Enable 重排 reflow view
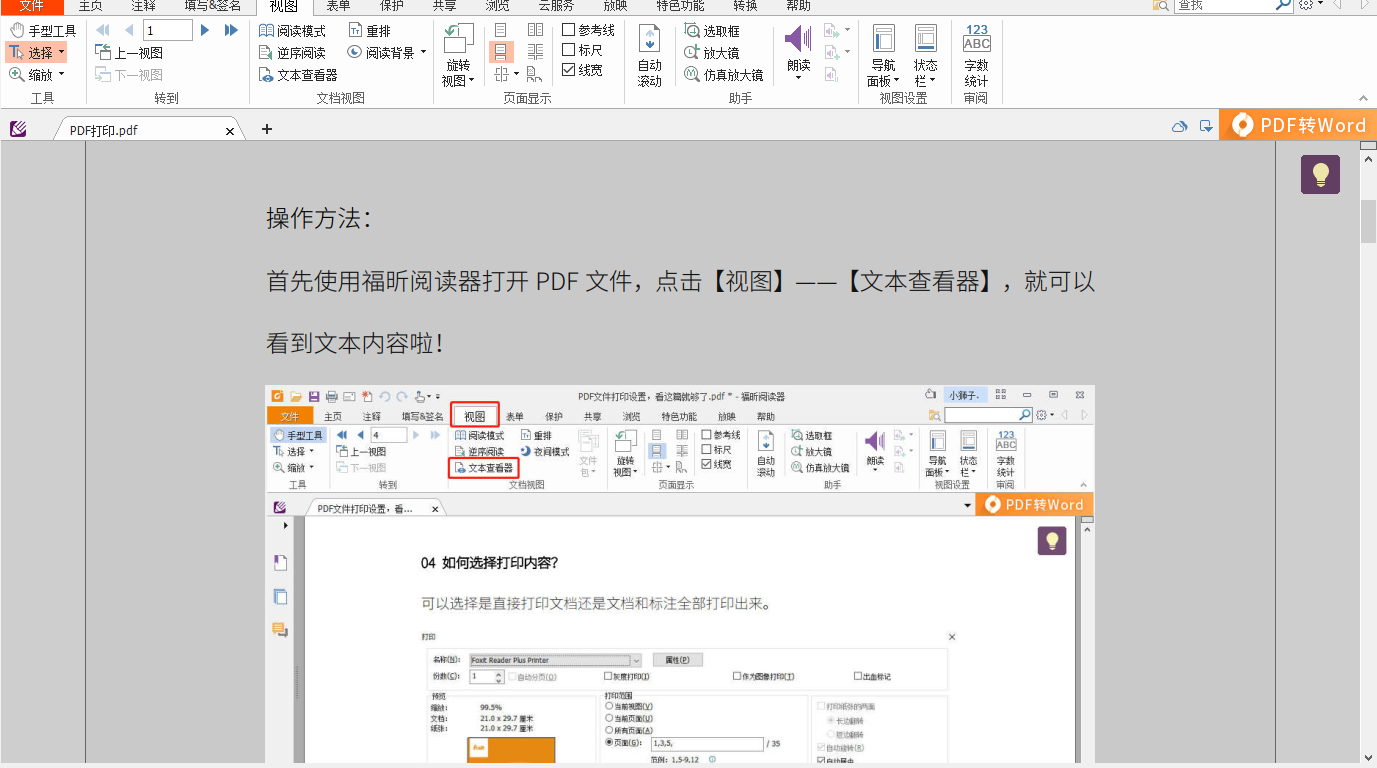Screen dimensions: 1377x768 click(x=367, y=30)
